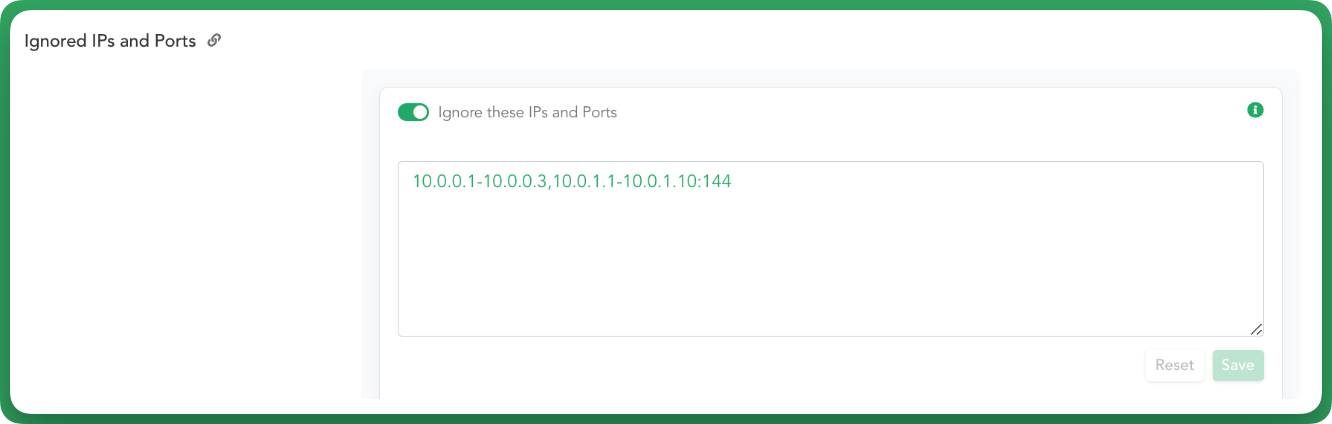
Task: Click the white knob of the green switch
Action: 420,112
